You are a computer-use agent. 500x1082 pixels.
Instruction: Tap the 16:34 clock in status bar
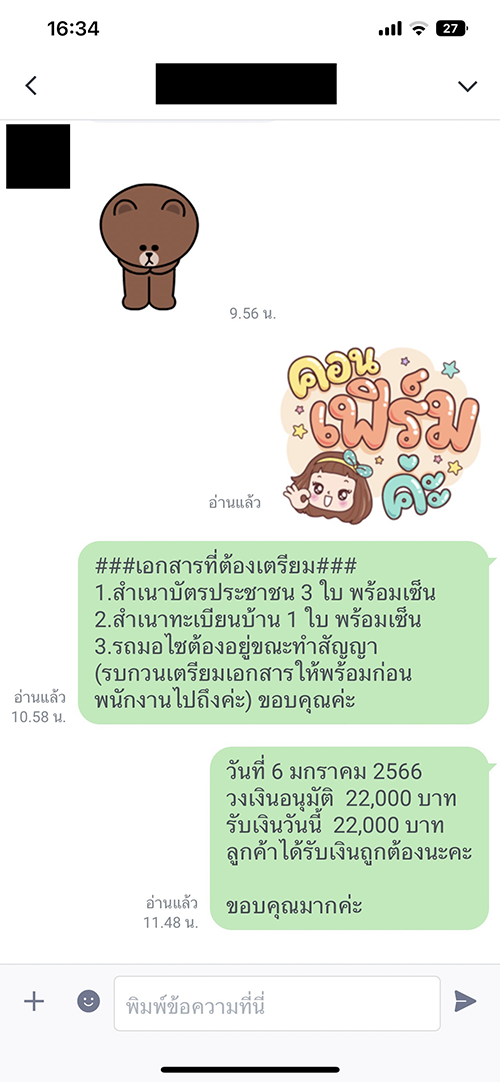tap(73, 28)
